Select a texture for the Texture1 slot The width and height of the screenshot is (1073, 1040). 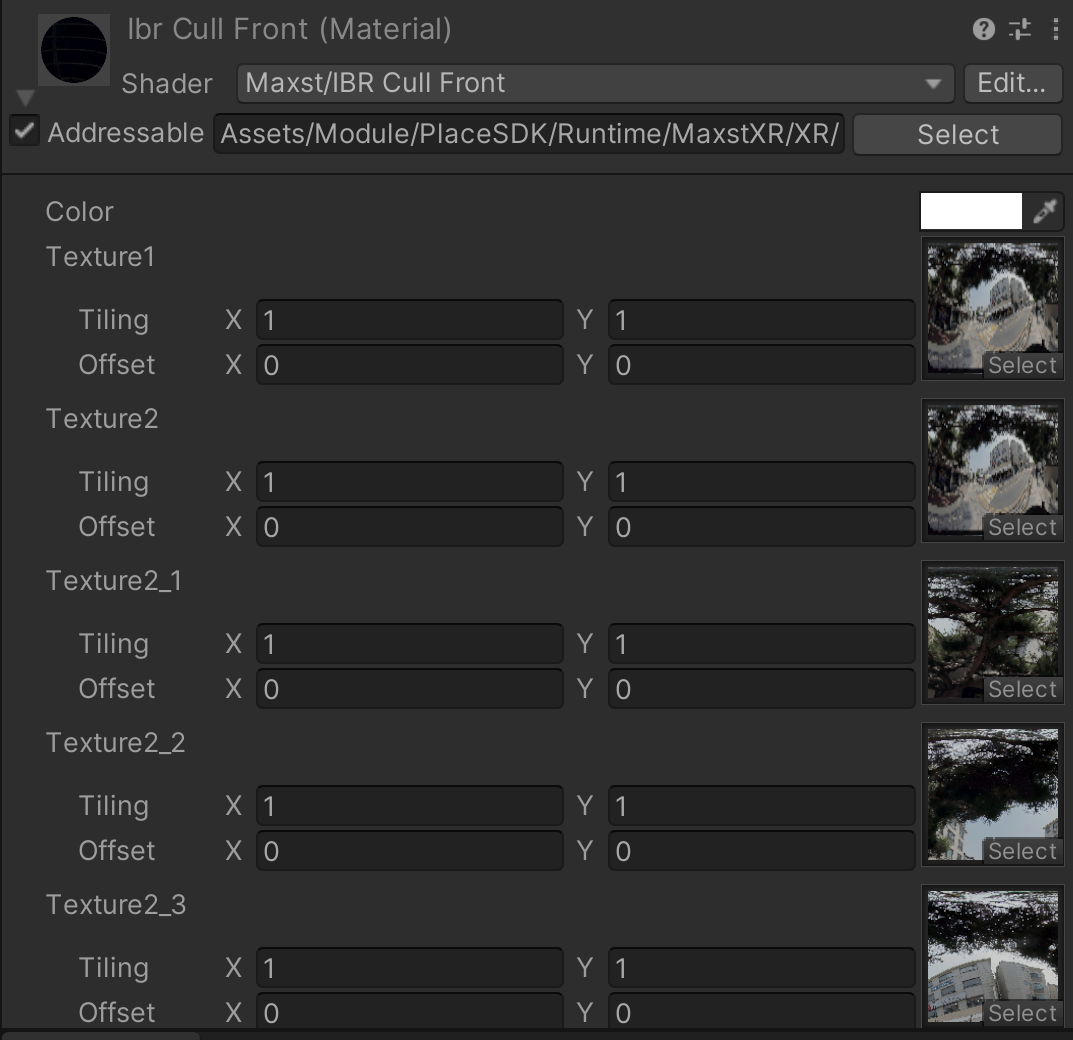pyautogui.click(x=1022, y=366)
